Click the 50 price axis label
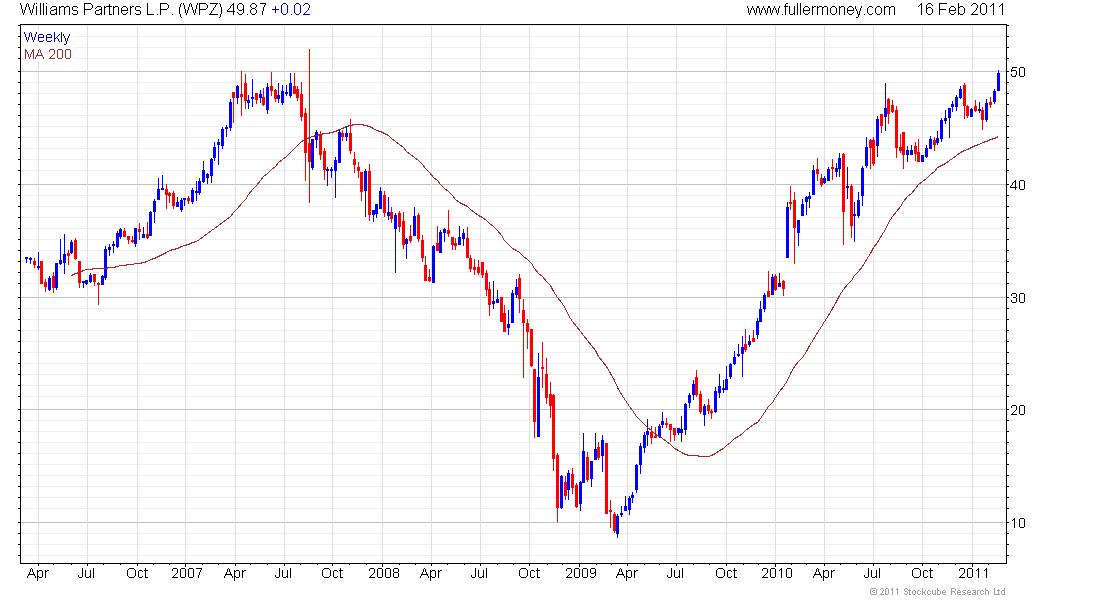The image size is (1100, 600). coord(1017,72)
